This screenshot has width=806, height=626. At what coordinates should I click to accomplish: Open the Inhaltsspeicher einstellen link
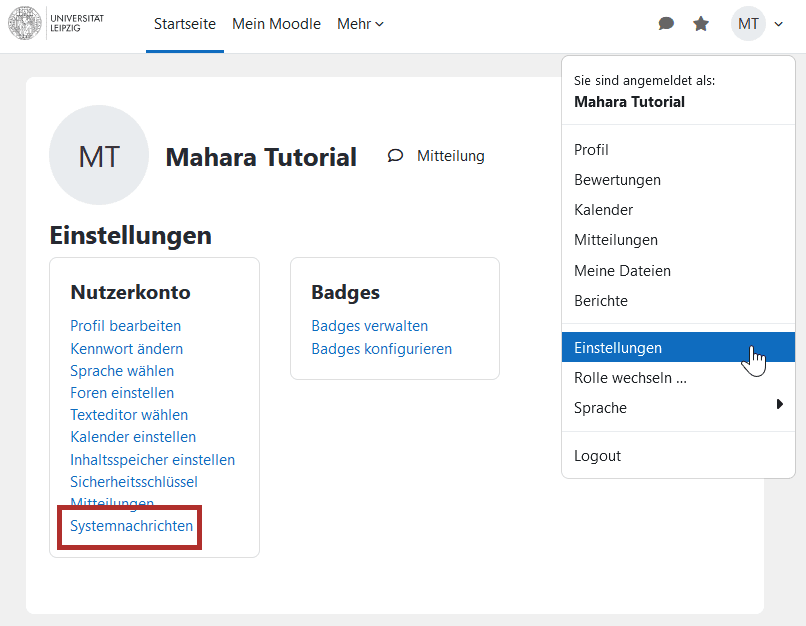pos(153,460)
